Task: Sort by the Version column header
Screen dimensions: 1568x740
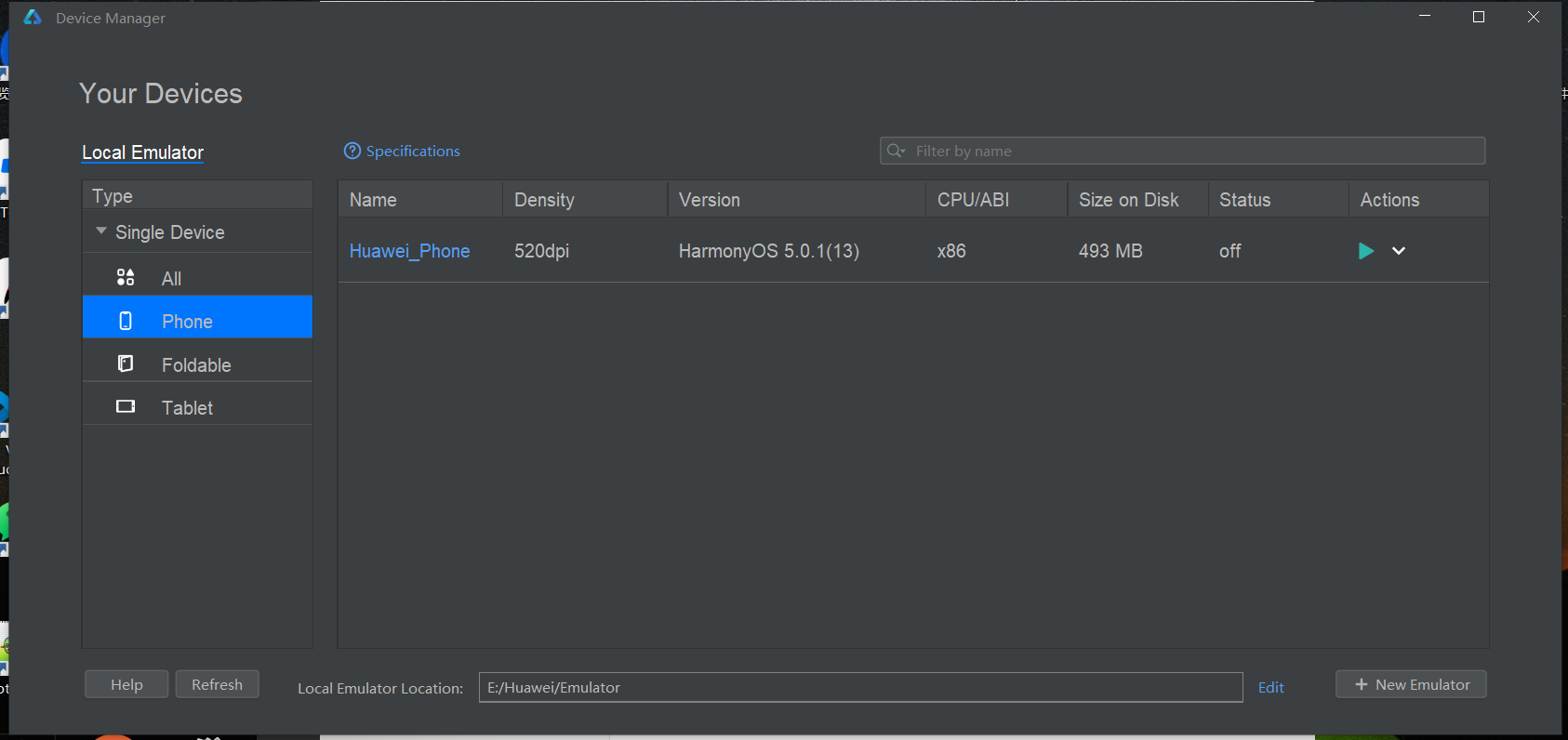Action: point(797,200)
